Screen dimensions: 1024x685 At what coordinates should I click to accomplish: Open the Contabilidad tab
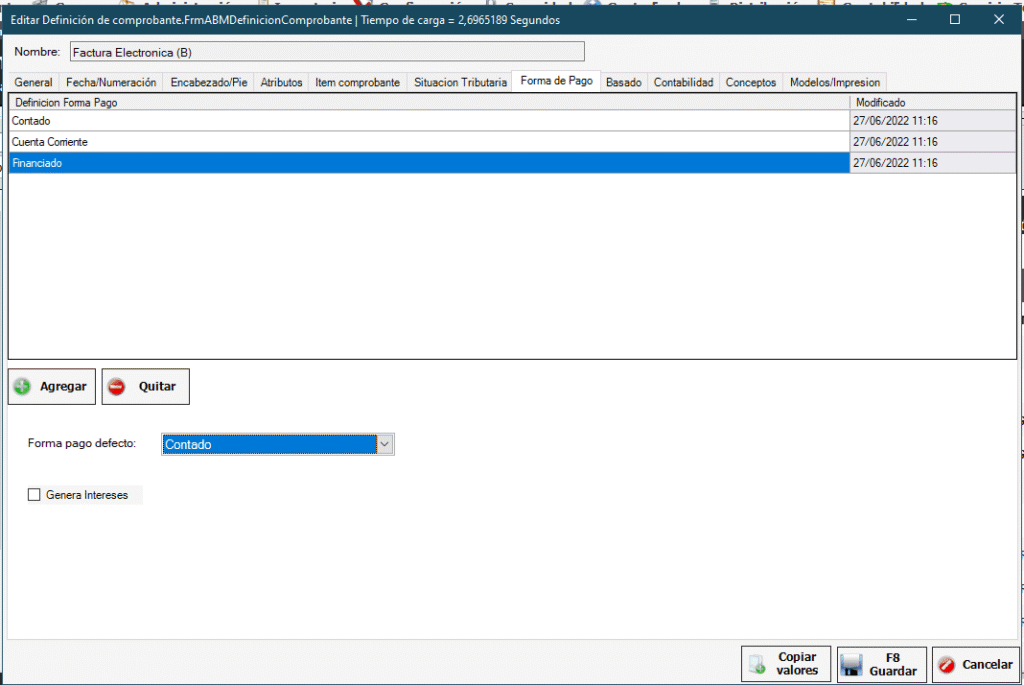[683, 83]
